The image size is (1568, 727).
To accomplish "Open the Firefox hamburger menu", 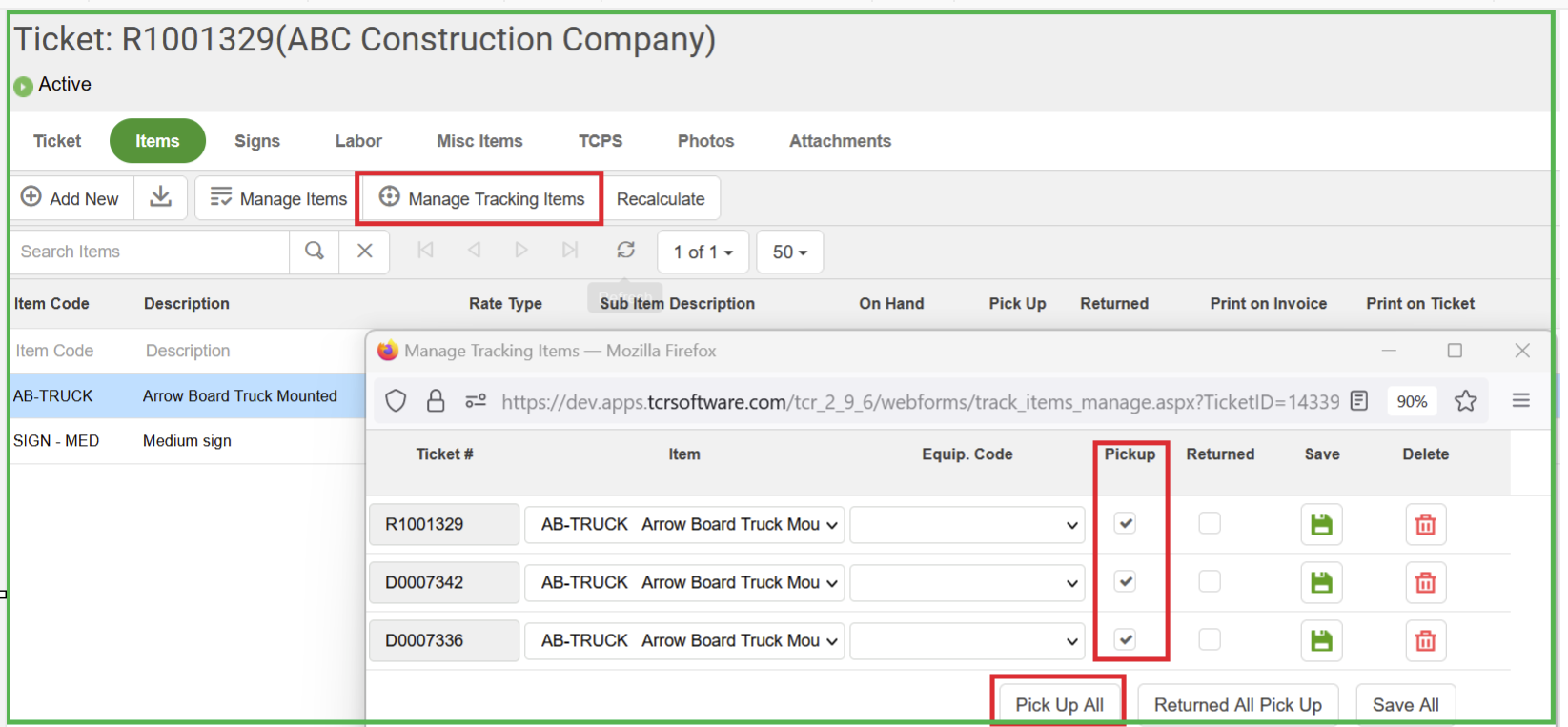I will coord(1520,401).
